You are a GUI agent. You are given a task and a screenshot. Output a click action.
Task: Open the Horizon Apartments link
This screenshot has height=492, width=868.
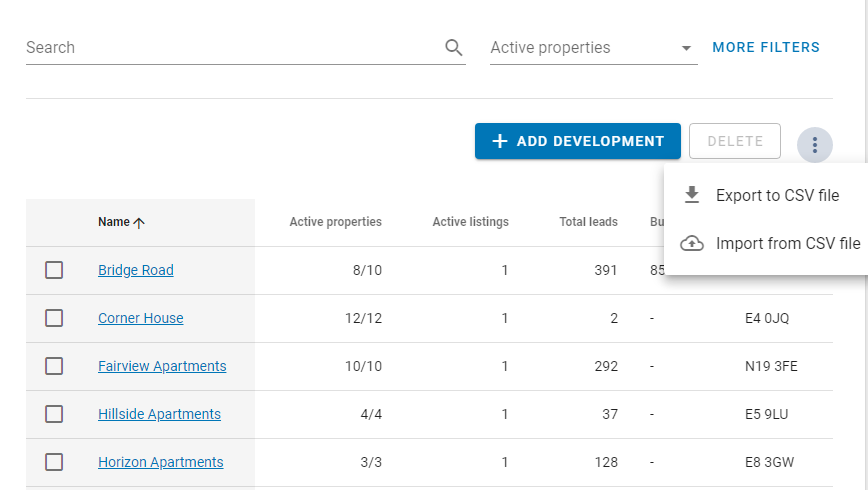(161, 462)
